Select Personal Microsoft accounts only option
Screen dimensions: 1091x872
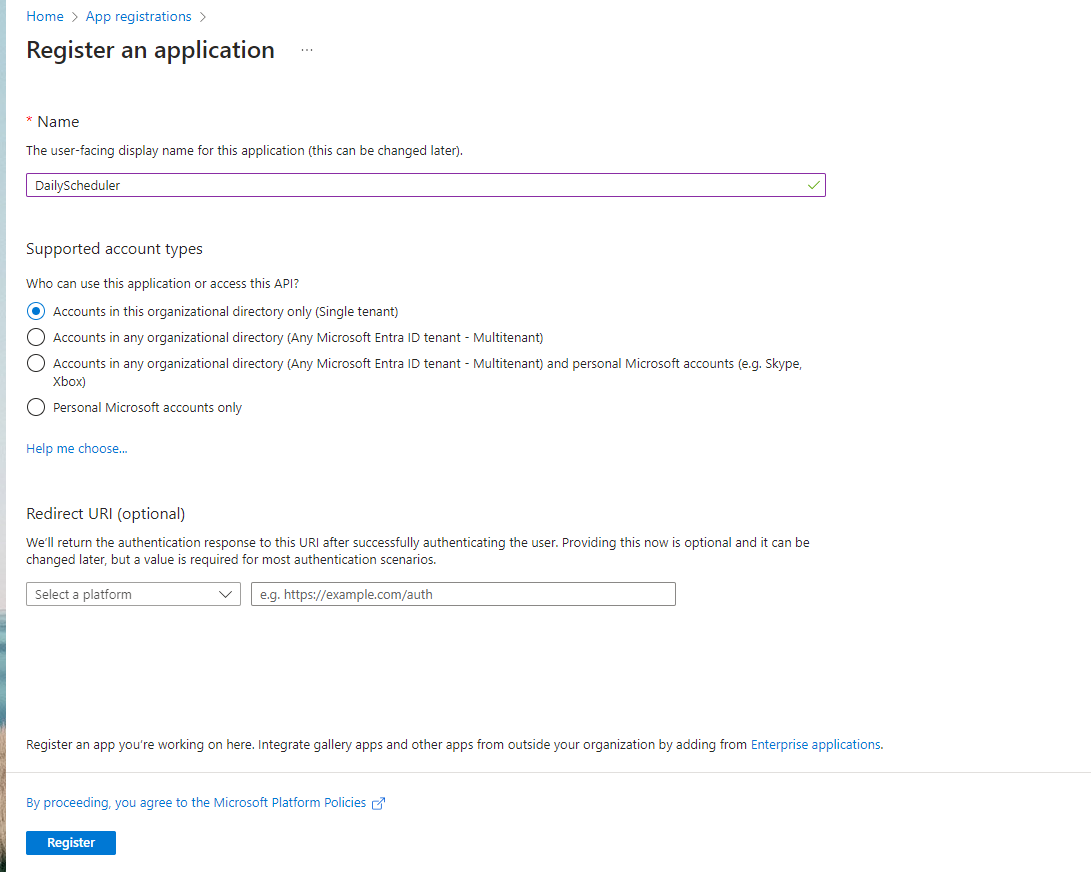[35, 407]
